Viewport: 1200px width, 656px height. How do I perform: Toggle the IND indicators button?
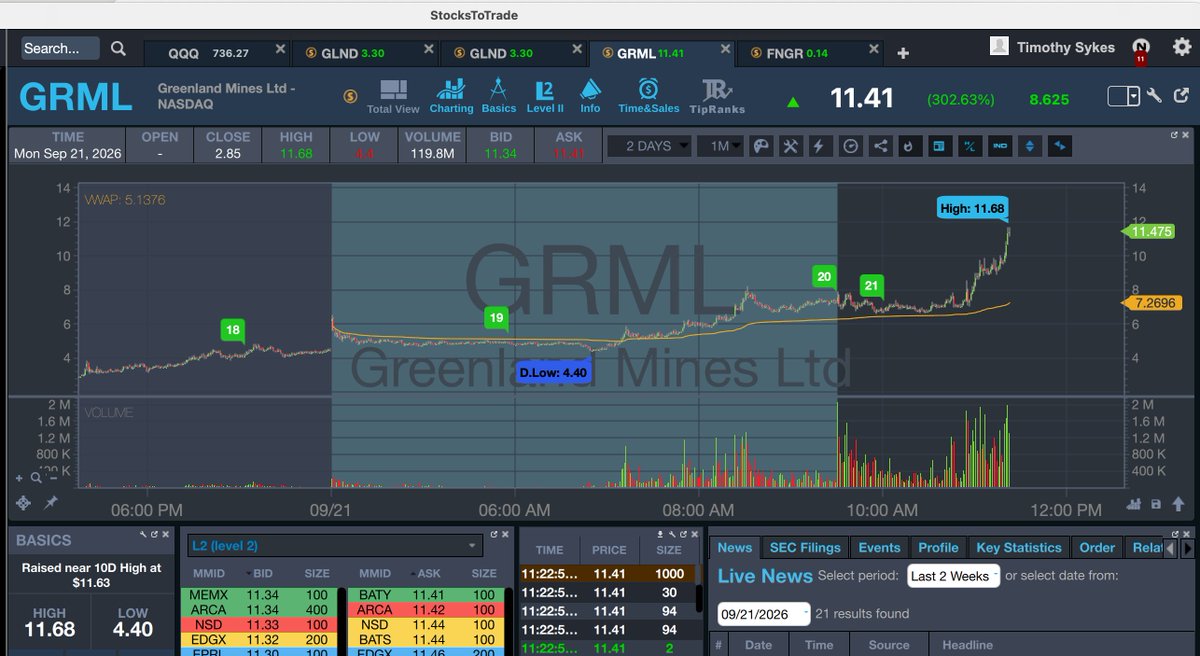tap(1000, 146)
